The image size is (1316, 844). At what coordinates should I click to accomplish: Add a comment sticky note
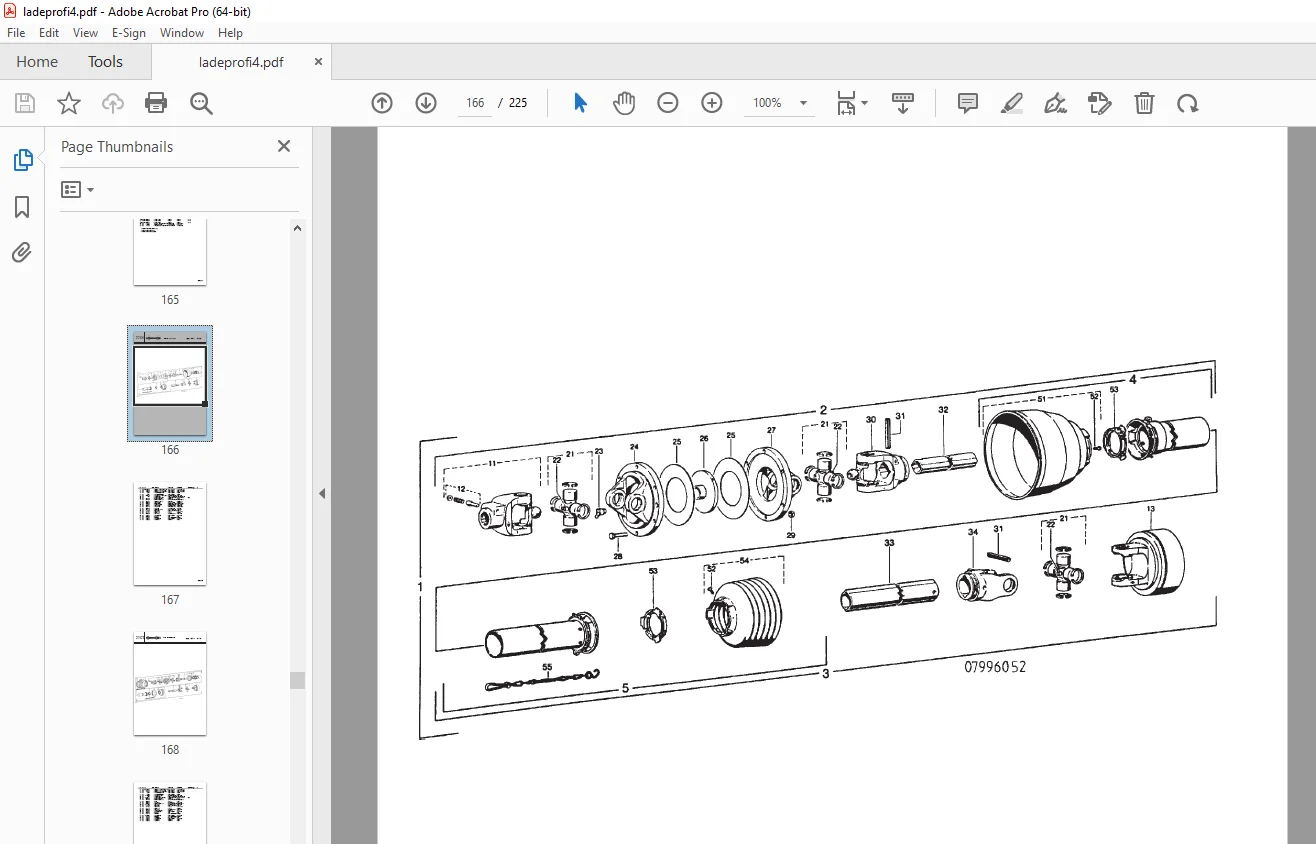click(968, 103)
